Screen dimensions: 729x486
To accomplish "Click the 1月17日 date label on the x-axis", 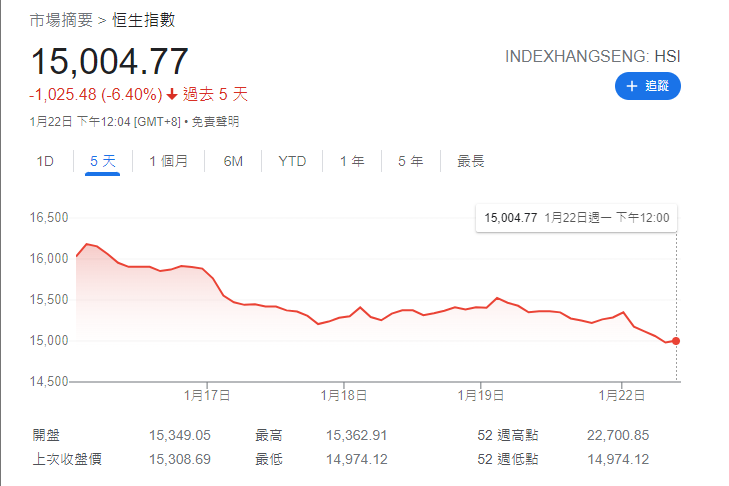I will coord(207,395).
